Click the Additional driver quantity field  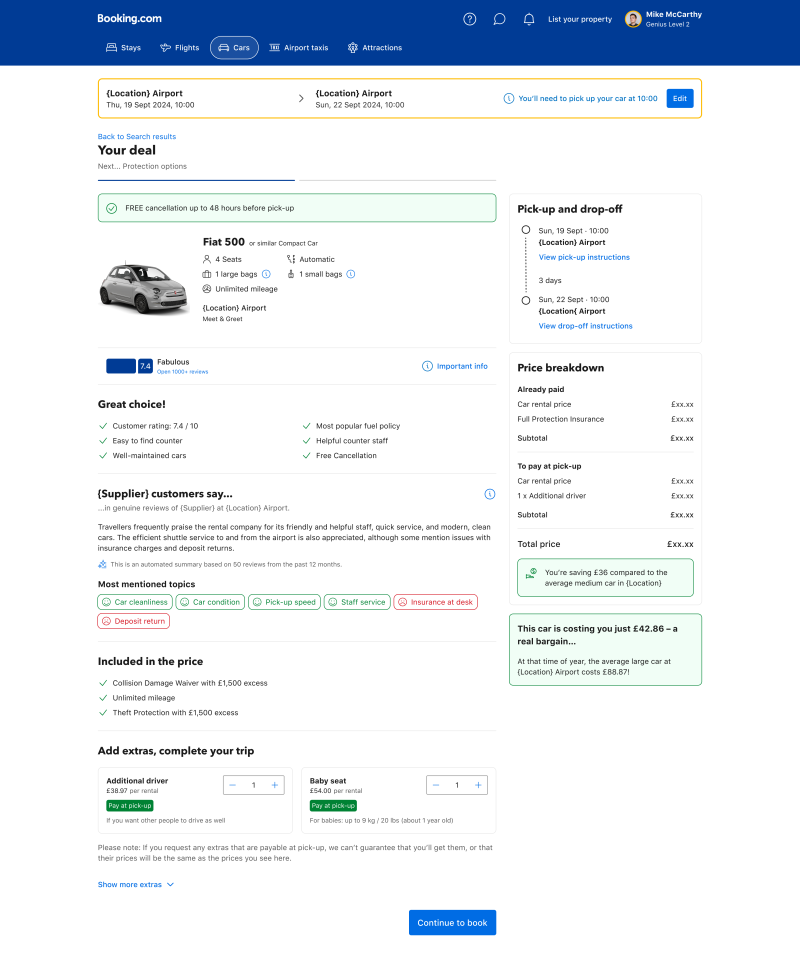pos(254,785)
